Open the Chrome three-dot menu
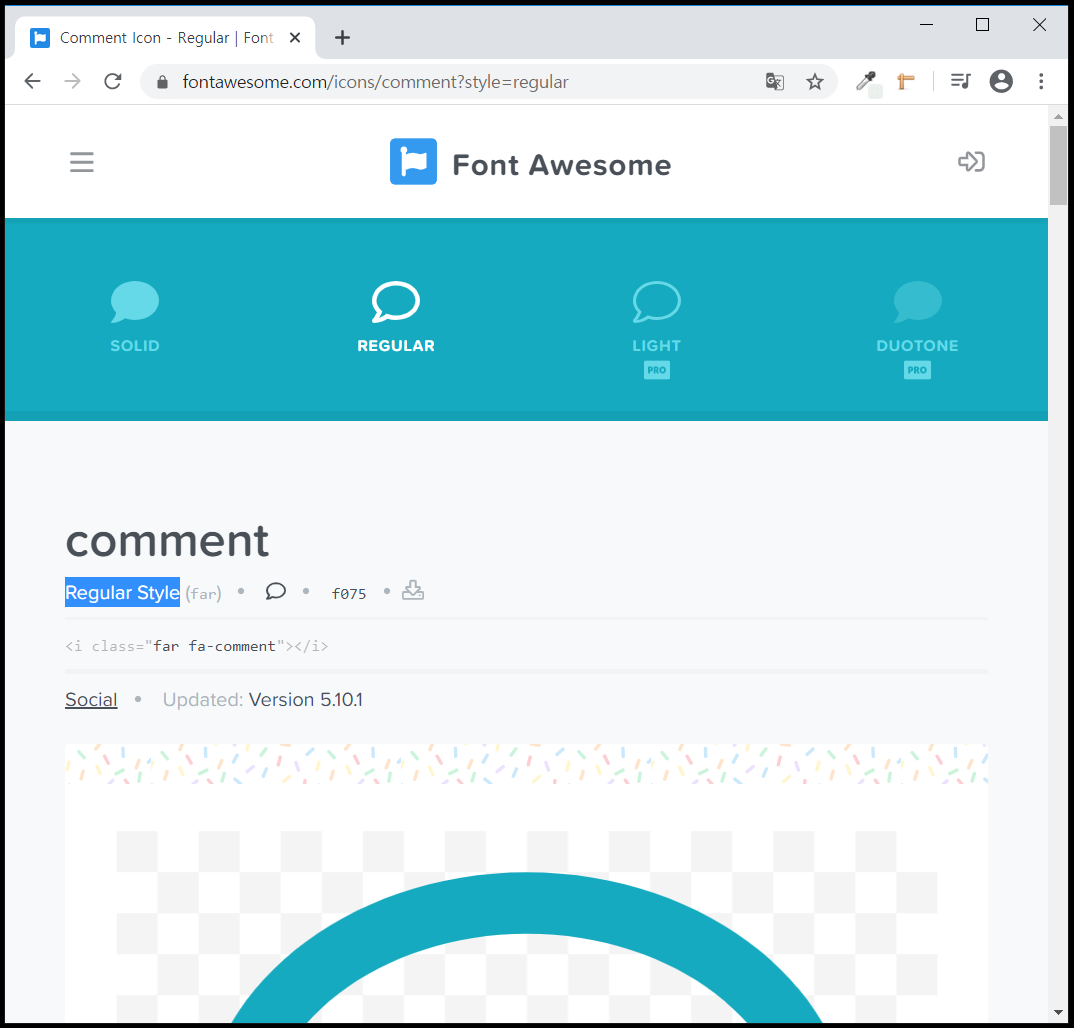 point(1041,82)
